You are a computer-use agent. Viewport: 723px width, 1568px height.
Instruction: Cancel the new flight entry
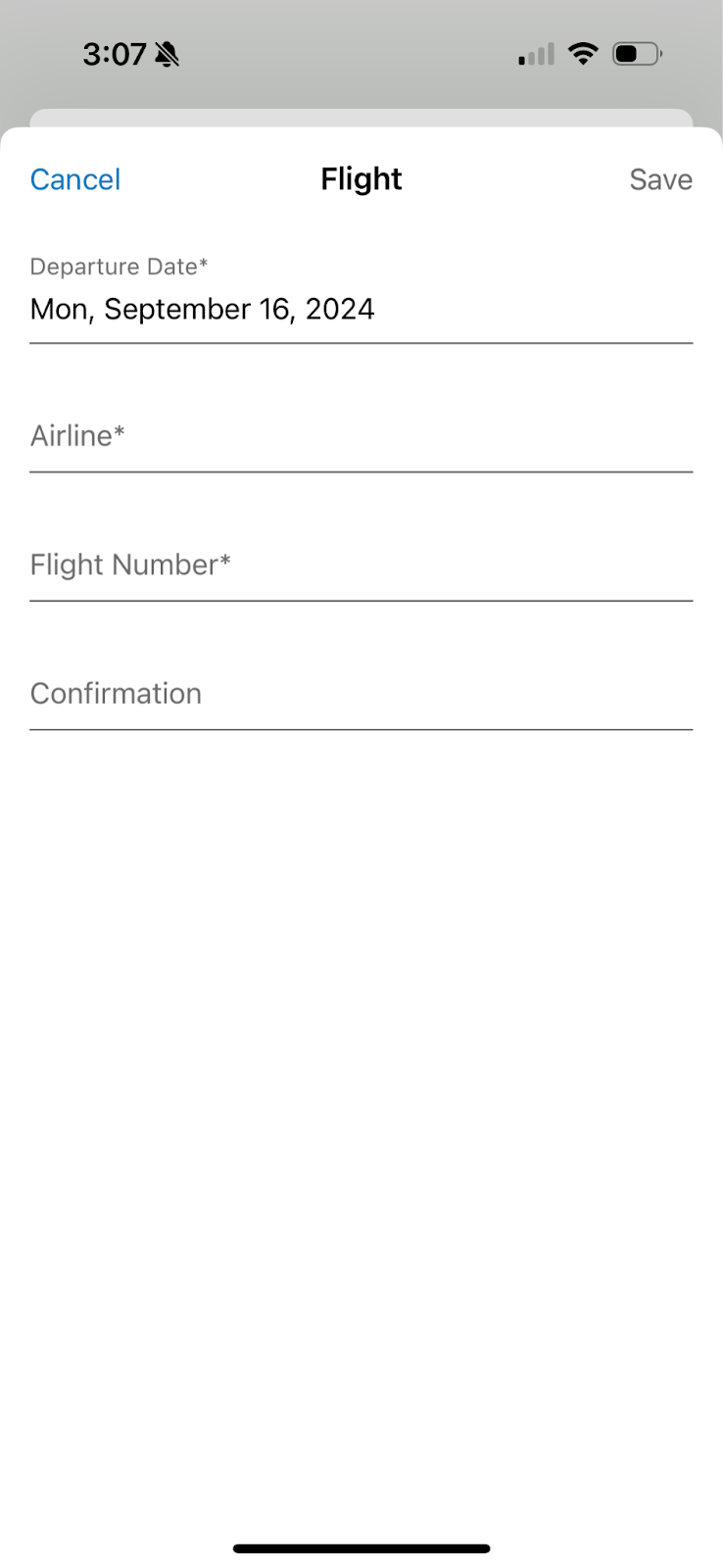[75, 179]
